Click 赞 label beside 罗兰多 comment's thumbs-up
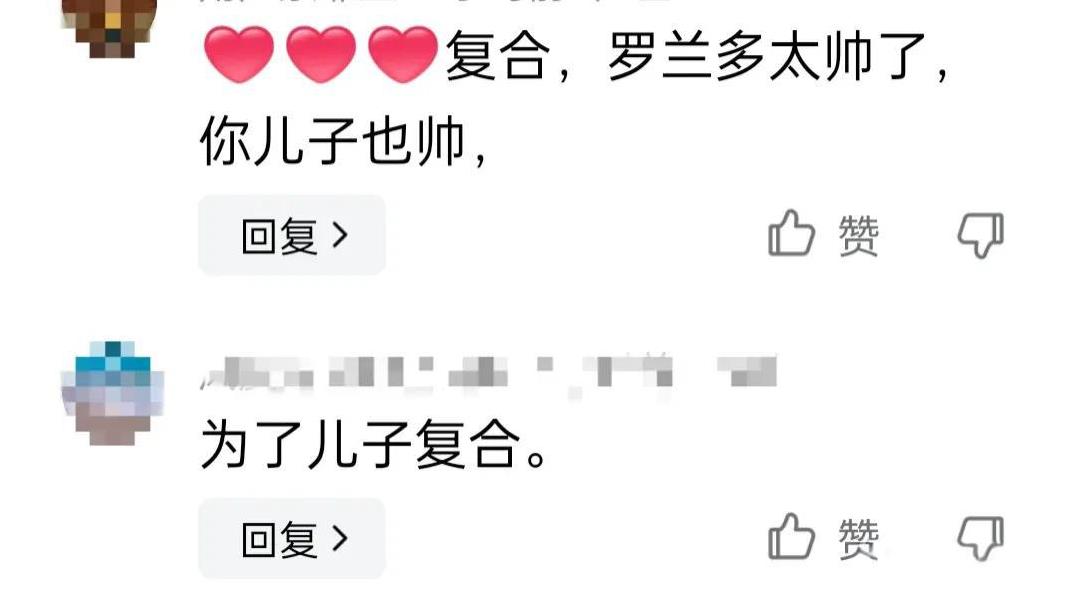Screen dimensions: 1077x593 point(859,236)
